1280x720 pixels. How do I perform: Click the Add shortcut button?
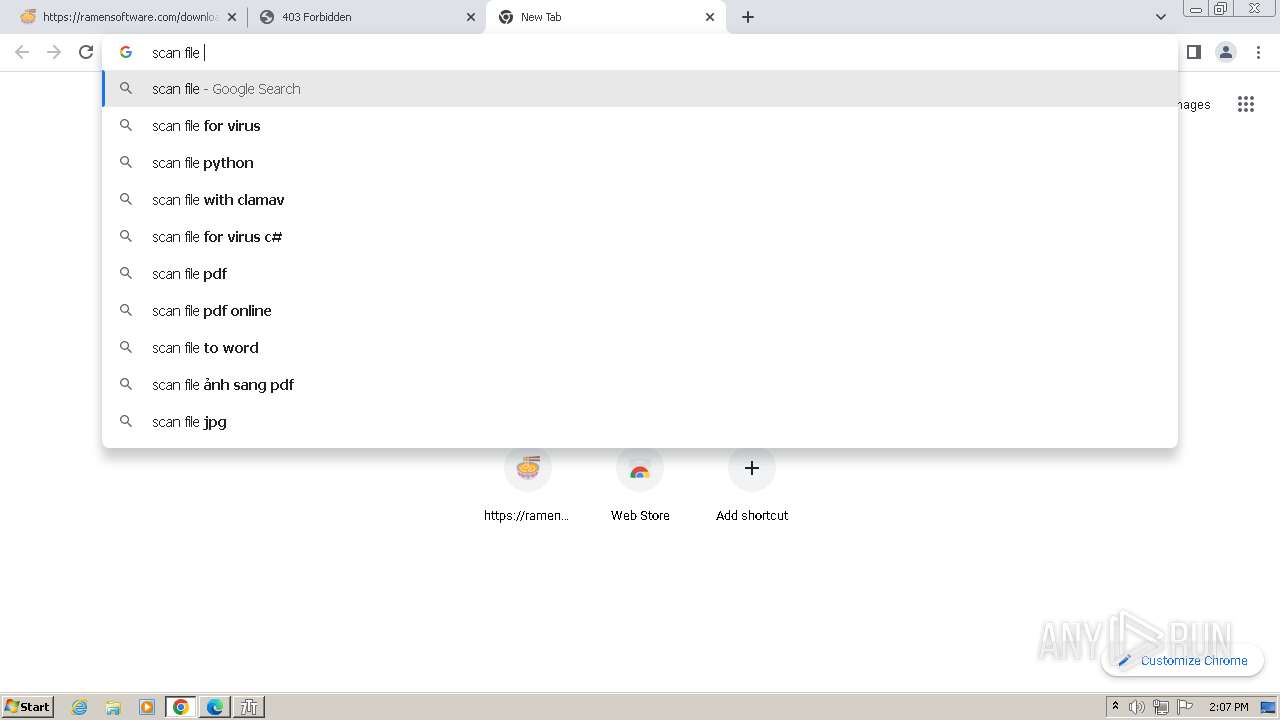pyautogui.click(x=752, y=485)
